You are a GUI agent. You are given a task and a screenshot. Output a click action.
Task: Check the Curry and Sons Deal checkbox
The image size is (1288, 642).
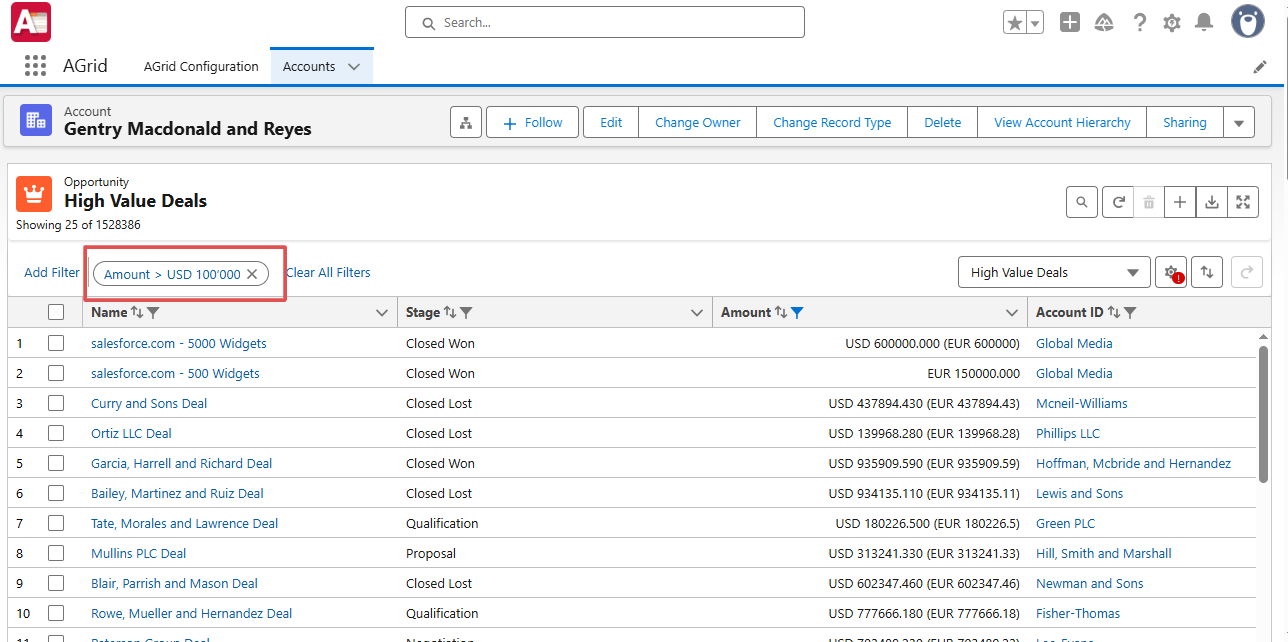pyautogui.click(x=56, y=403)
